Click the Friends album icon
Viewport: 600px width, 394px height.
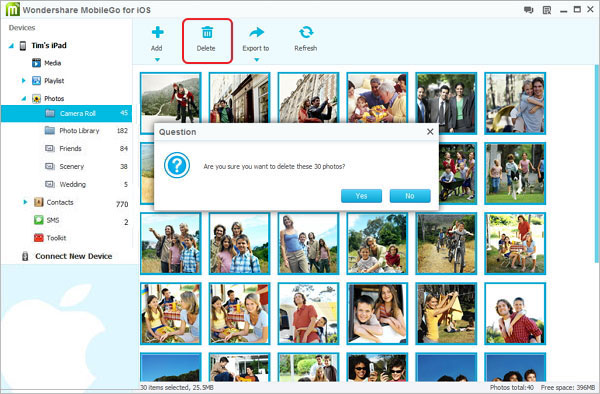(50, 148)
